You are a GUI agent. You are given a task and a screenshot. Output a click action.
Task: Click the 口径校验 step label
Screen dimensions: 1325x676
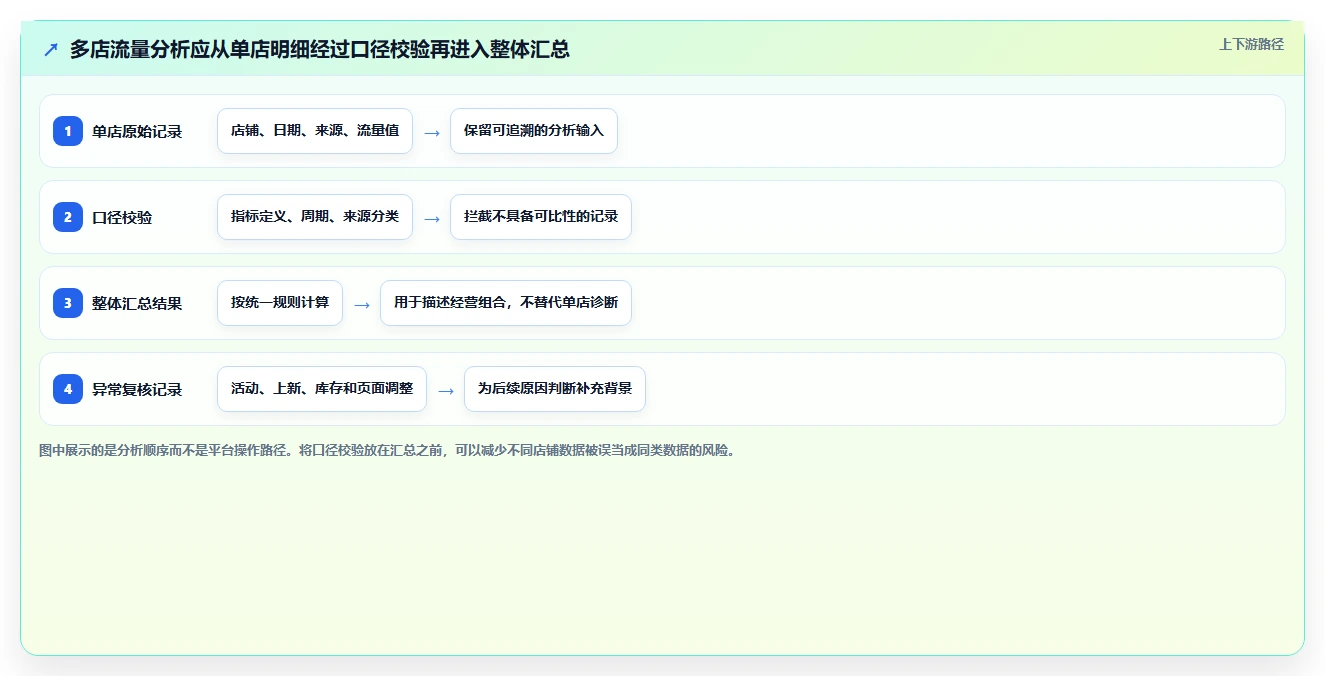tap(122, 217)
